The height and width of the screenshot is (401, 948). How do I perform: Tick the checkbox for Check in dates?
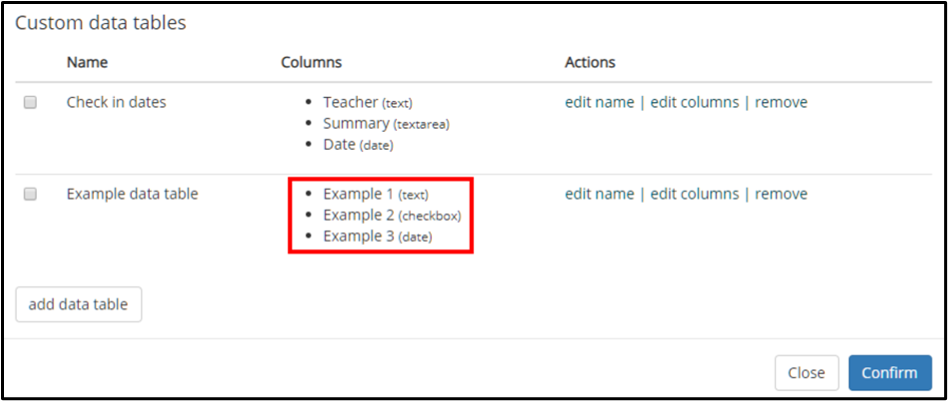pyautogui.click(x=30, y=103)
